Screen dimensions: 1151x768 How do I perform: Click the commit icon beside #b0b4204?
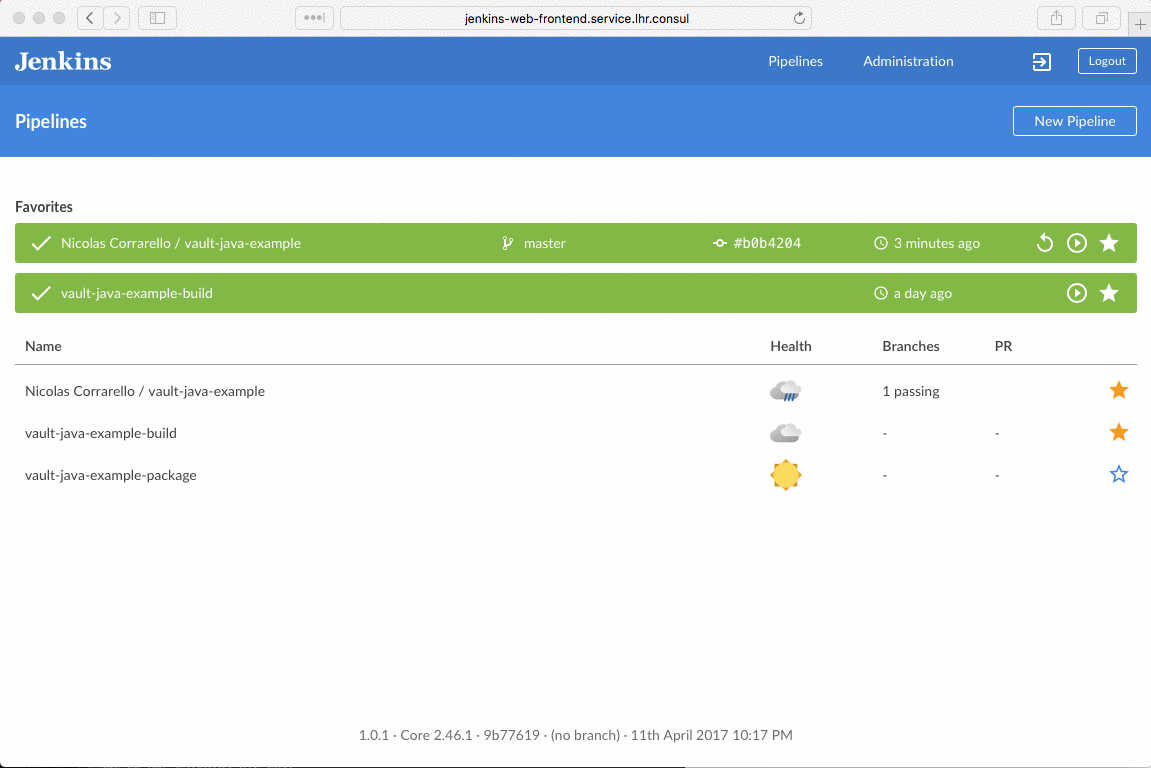tap(719, 243)
